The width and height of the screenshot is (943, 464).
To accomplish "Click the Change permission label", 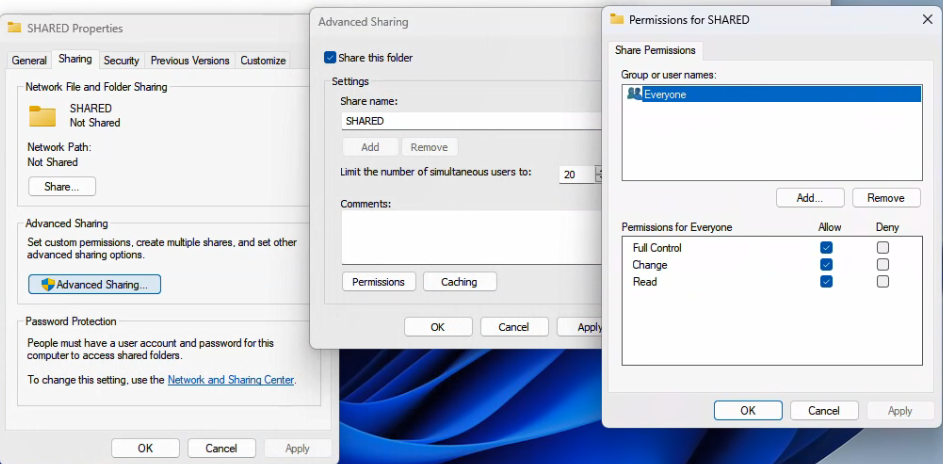I will pos(650,264).
